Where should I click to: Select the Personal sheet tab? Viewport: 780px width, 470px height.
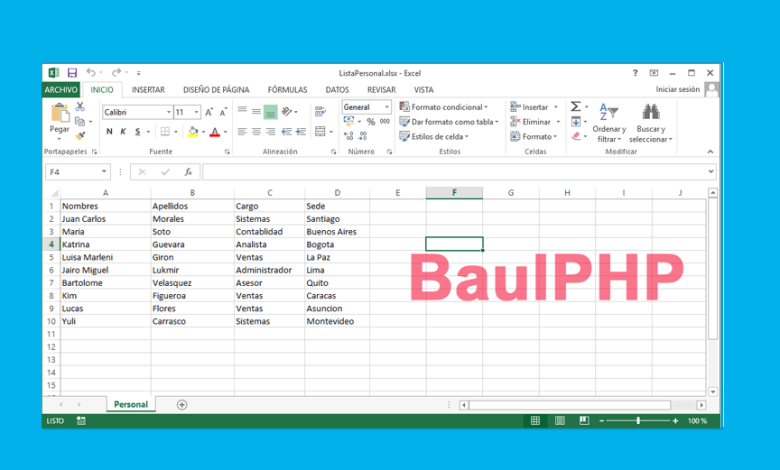(x=131, y=404)
